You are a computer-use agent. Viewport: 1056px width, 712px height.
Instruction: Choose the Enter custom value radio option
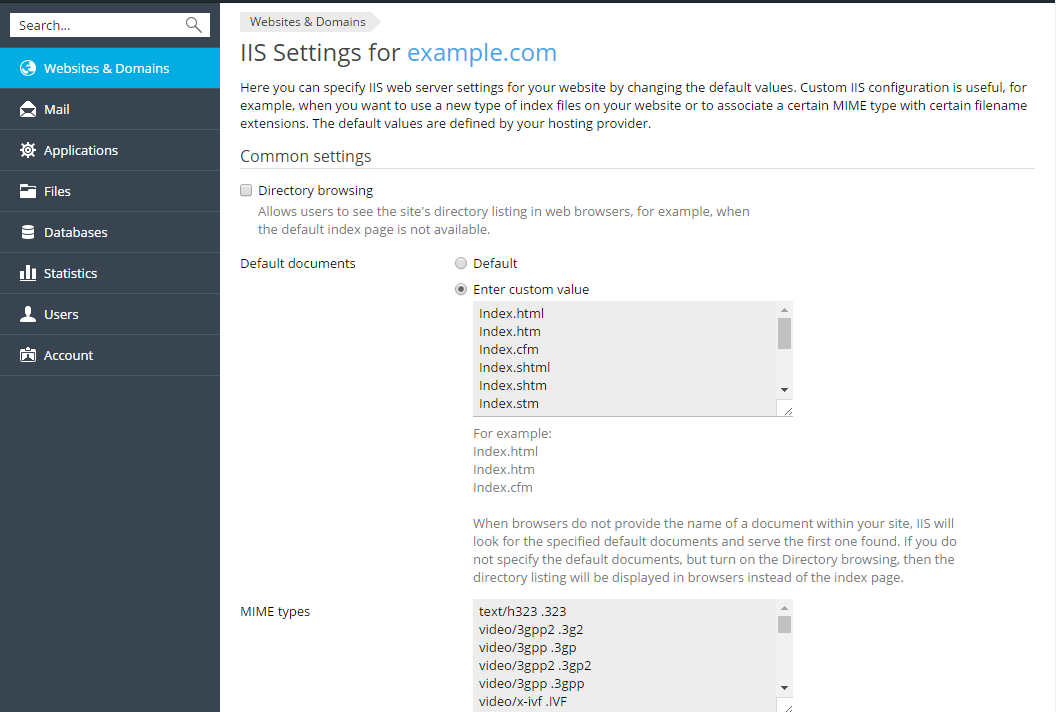461,290
